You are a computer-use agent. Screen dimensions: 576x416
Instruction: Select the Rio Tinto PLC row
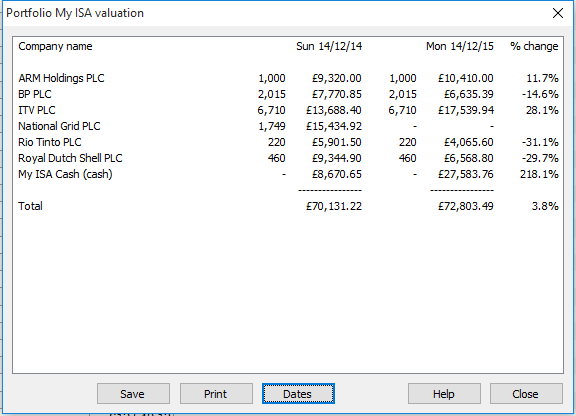(x=288, y=142)
